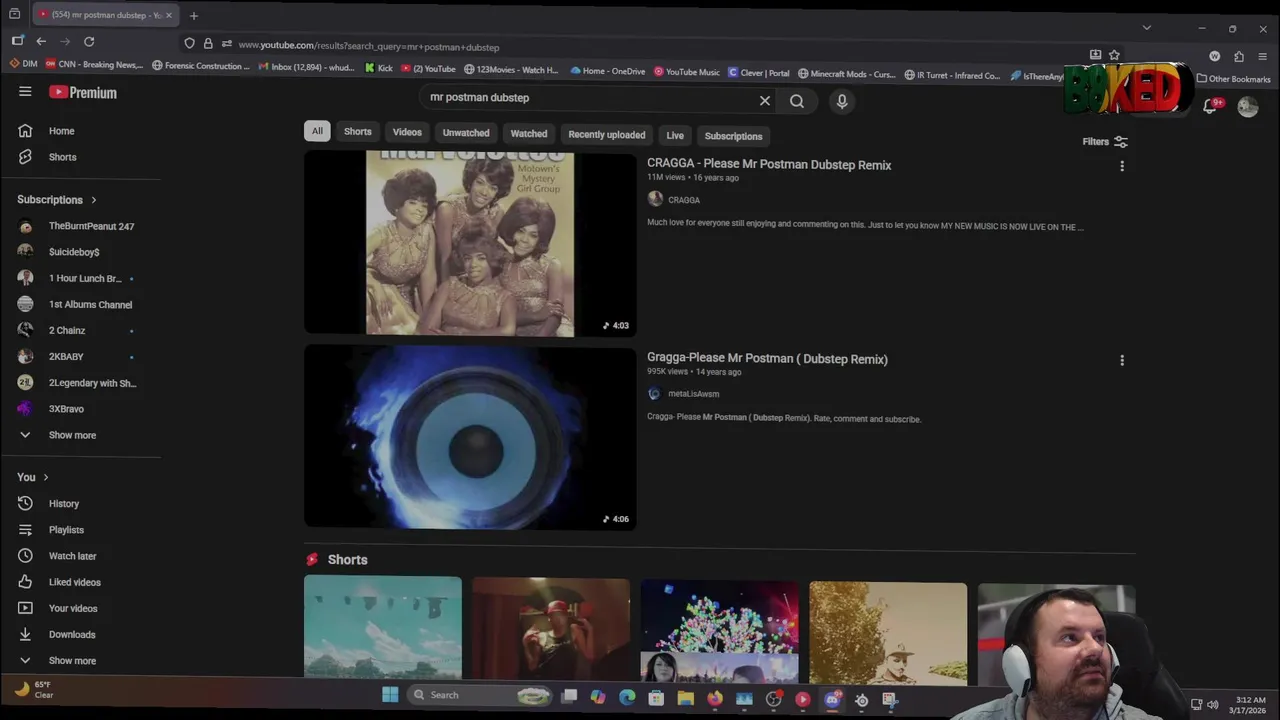Viewport: 1280px width, 720px height.
Task: Select the Subscriptions filter chip
Action: [733, 136]
